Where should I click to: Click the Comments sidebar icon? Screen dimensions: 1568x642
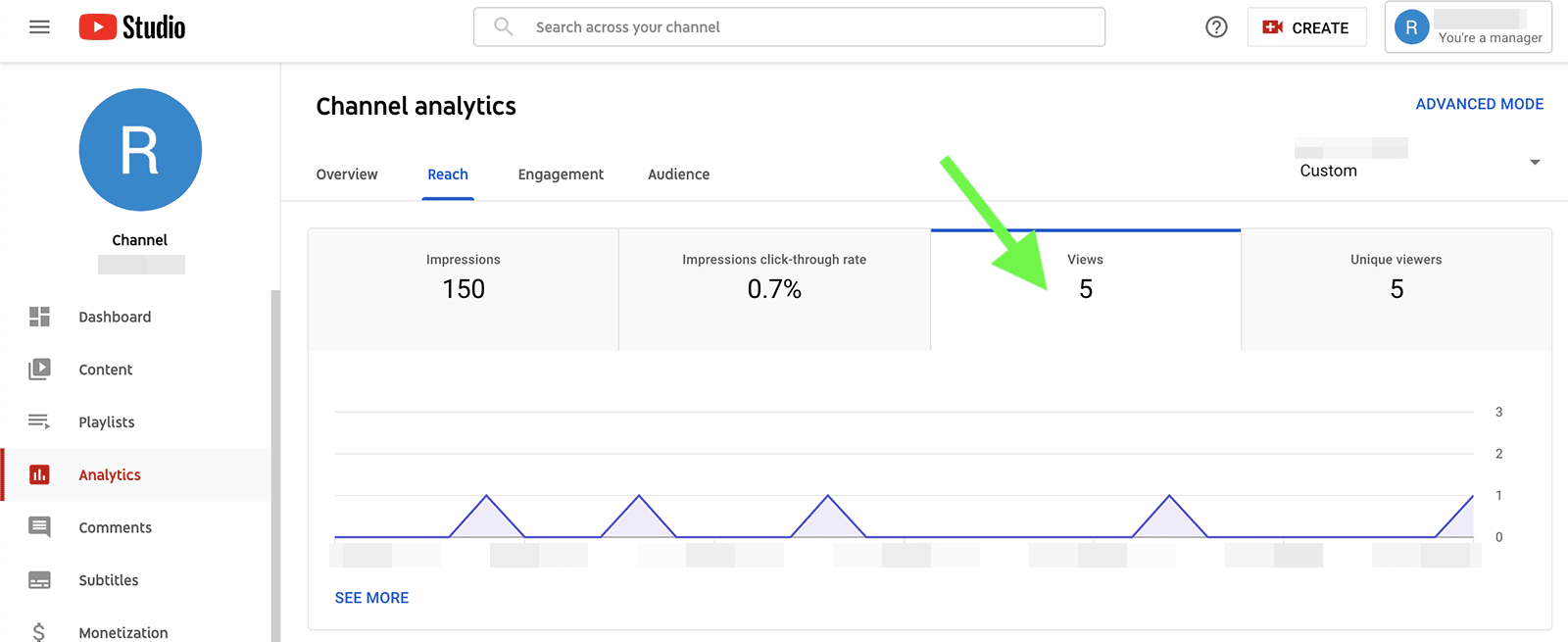[39, 527]
